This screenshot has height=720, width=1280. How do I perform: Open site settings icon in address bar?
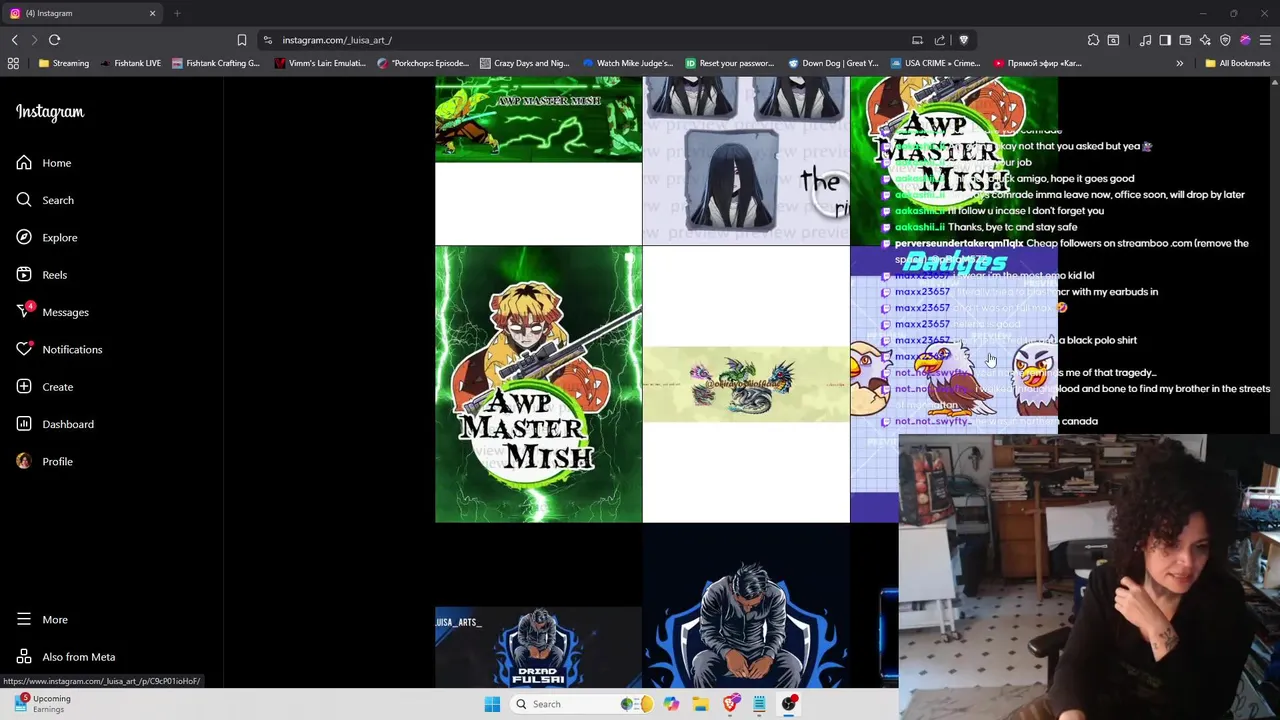[x=267, y=40]
